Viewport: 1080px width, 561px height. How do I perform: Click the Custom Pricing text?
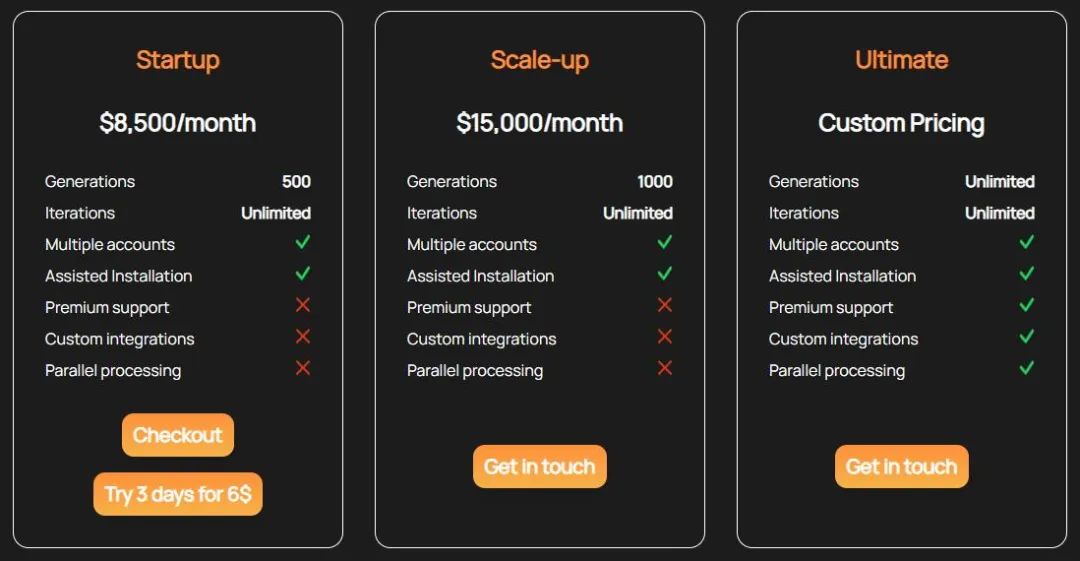point(901,123)
